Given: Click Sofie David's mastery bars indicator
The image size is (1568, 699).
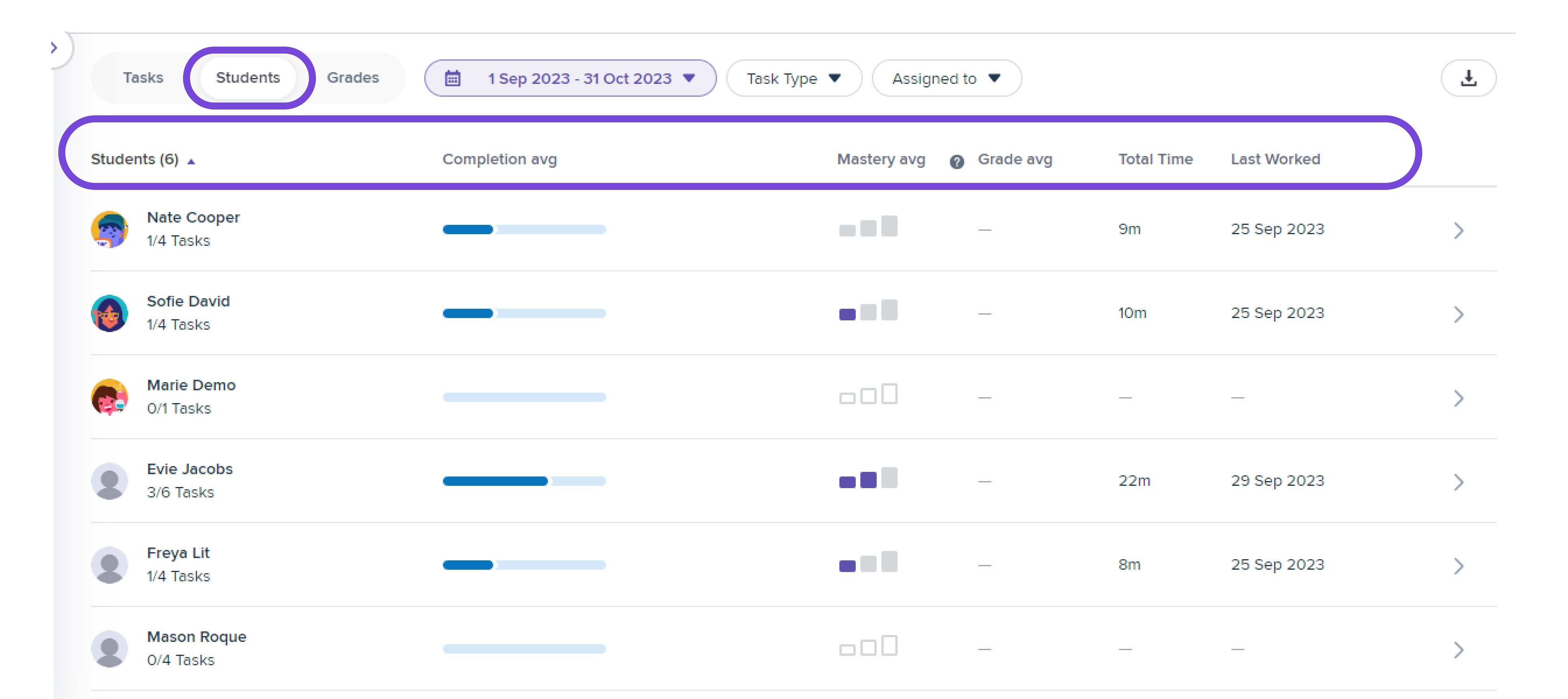Looking at the screenshot, I should tap(868, 310).
